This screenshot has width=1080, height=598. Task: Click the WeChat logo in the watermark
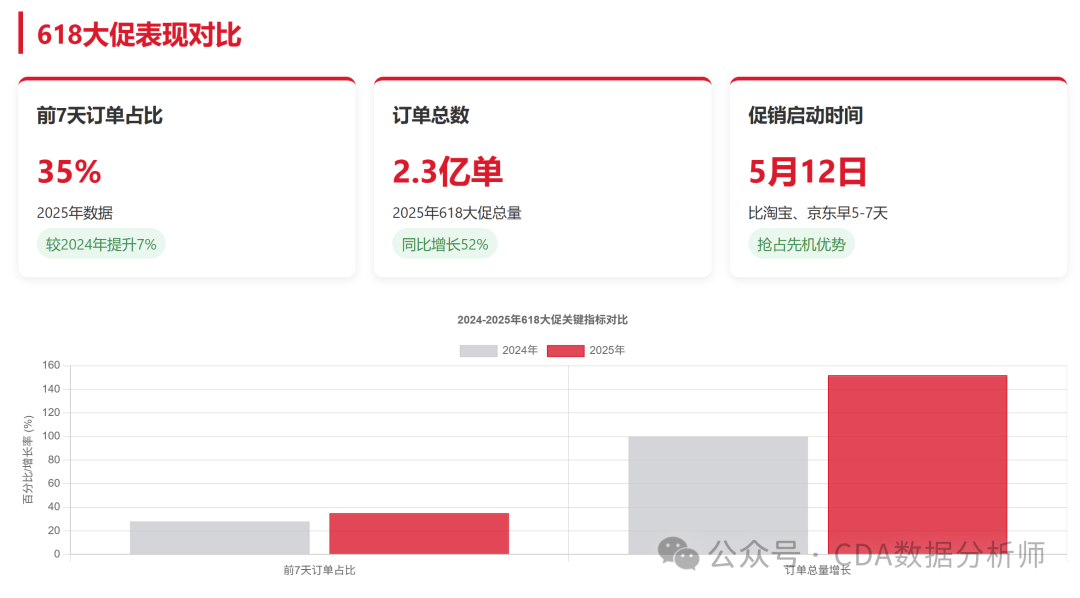(x=676, y=549)
